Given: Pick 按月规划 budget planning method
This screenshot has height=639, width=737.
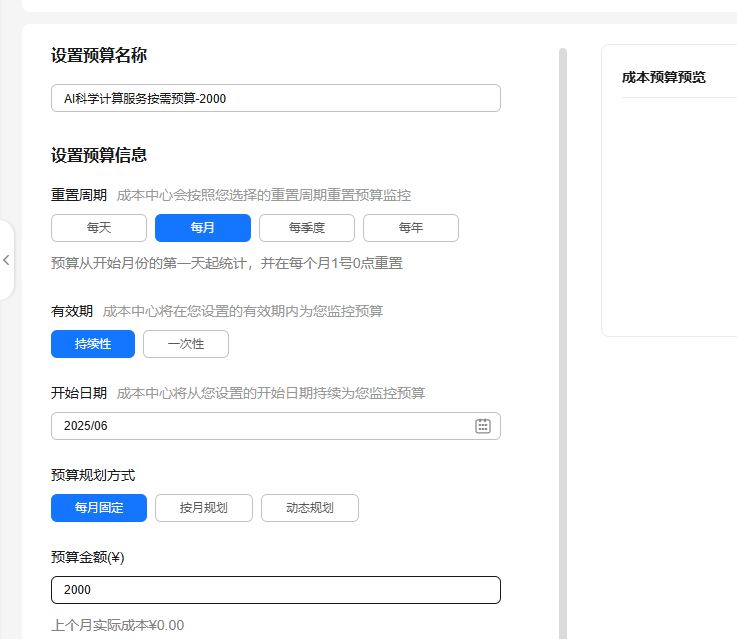Looking at the screenshot, I should click(204, 508).
